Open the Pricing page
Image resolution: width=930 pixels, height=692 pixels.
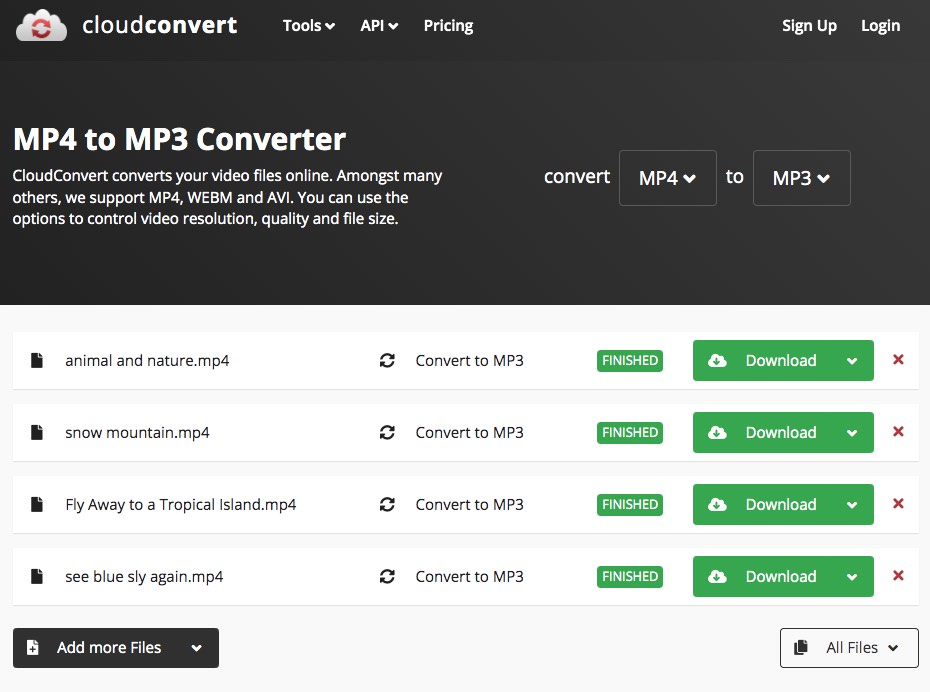point(448,25)
